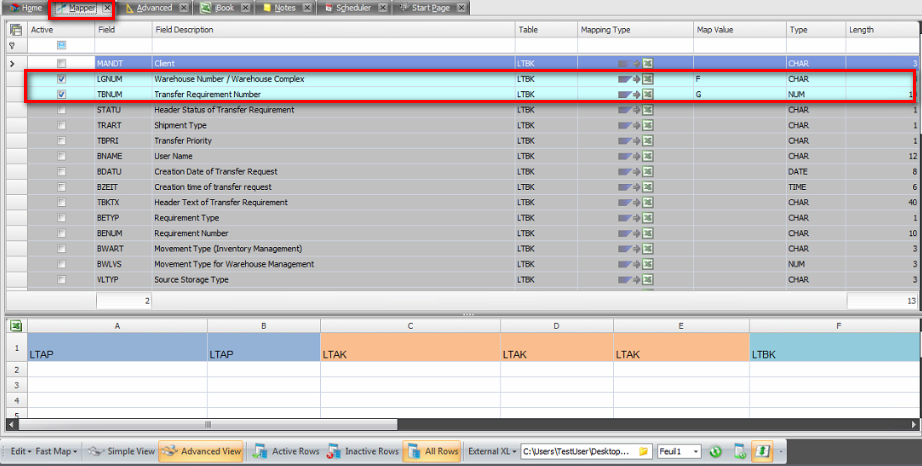Click the horizontal scrollbar of the spreadsheet
The width and height of the screenshot is (922, 466).
click(x=300, y=425)
